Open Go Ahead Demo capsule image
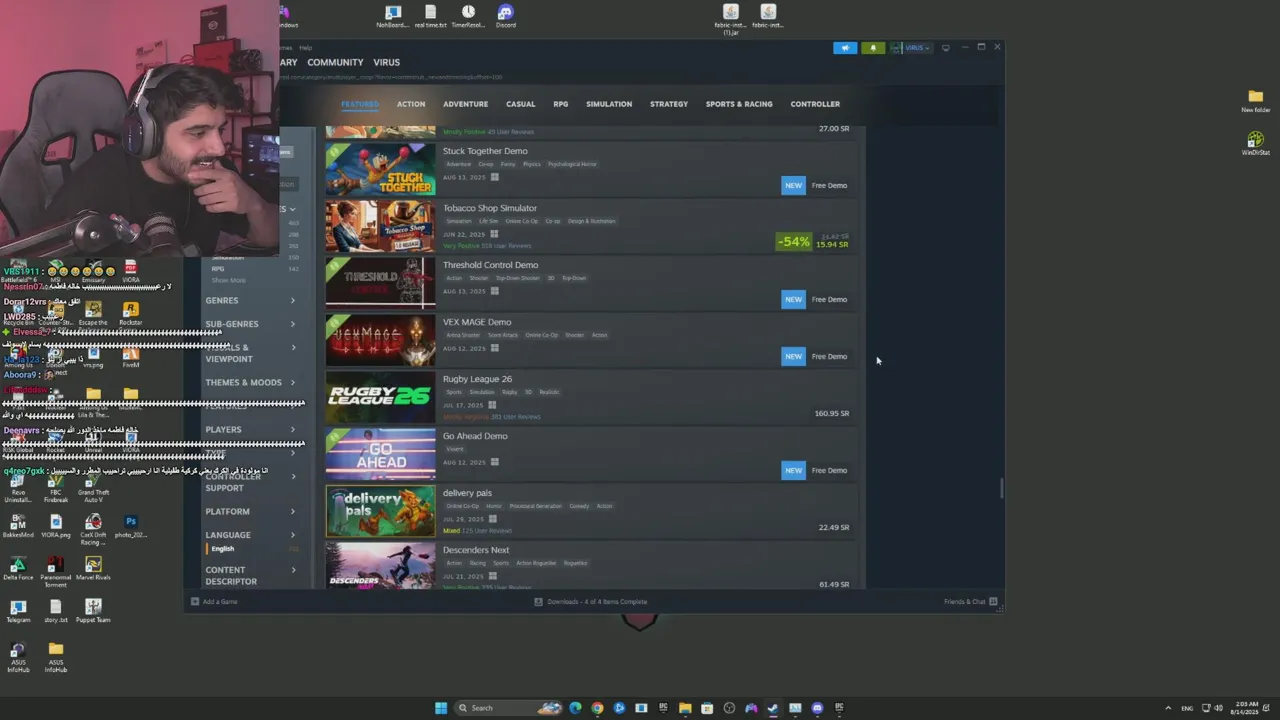Screen dimensions: 1280x720 (x=380, y=454)
